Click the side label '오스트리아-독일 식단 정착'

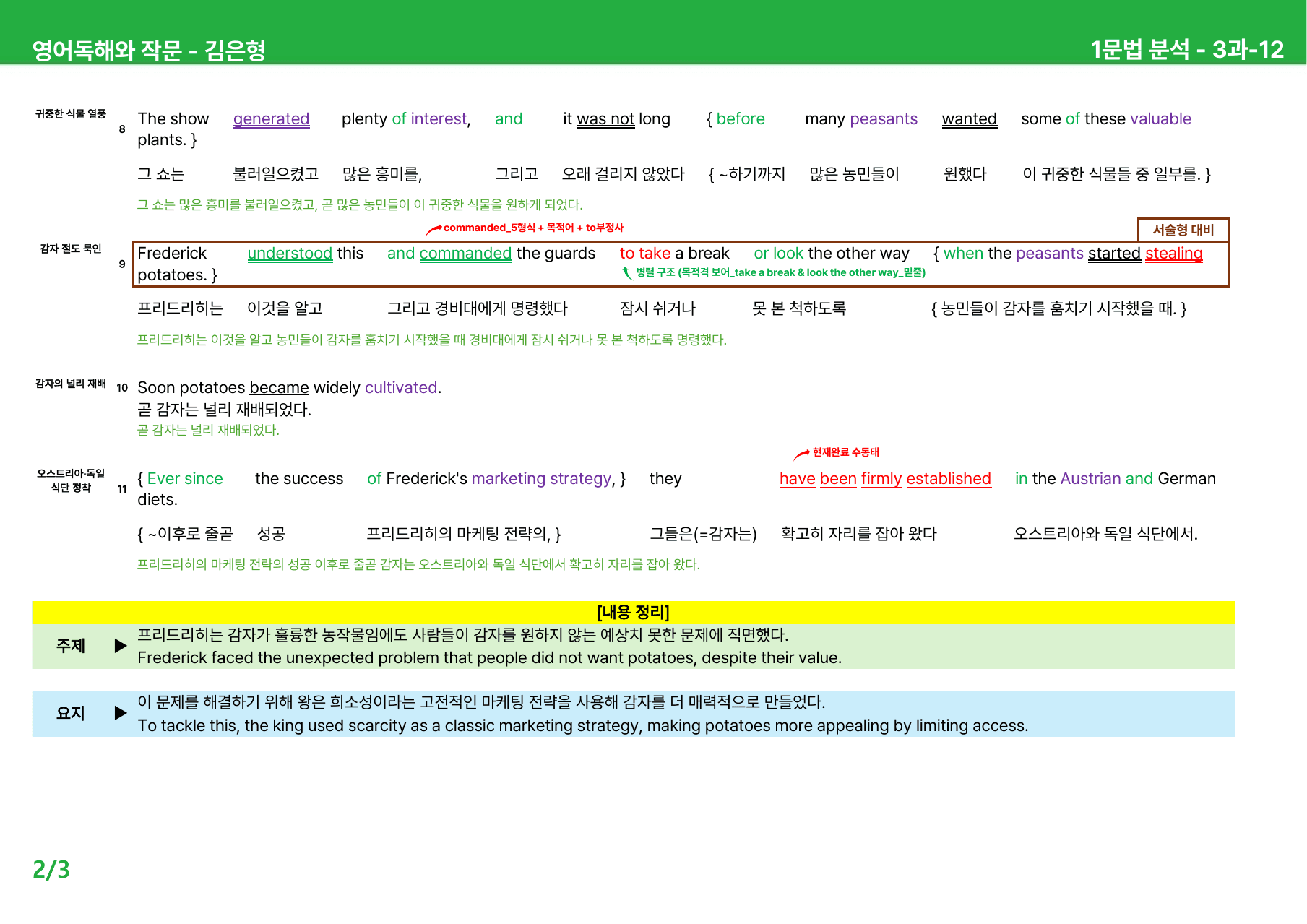(71, 480)
